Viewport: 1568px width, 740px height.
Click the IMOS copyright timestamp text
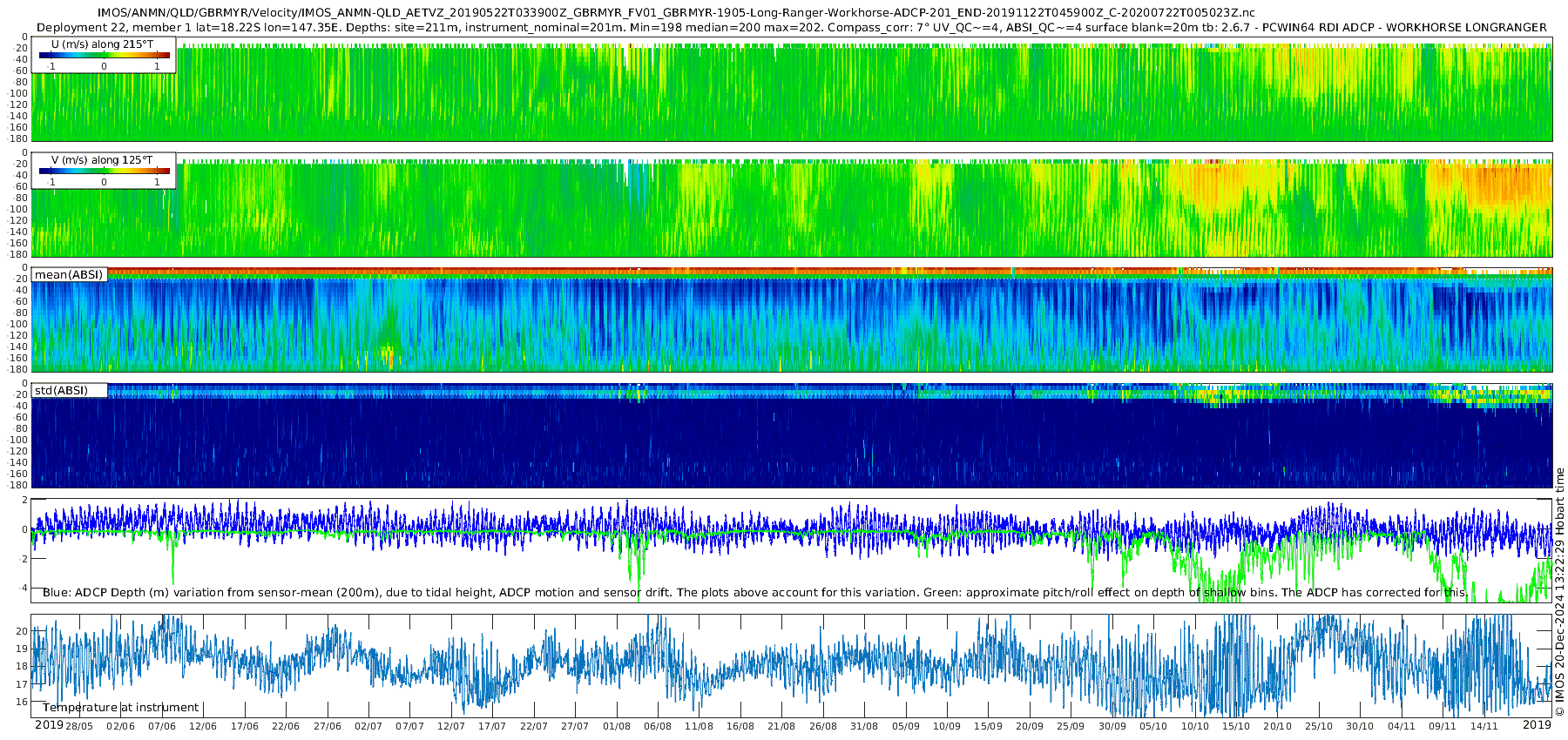tap(1559, 592)
